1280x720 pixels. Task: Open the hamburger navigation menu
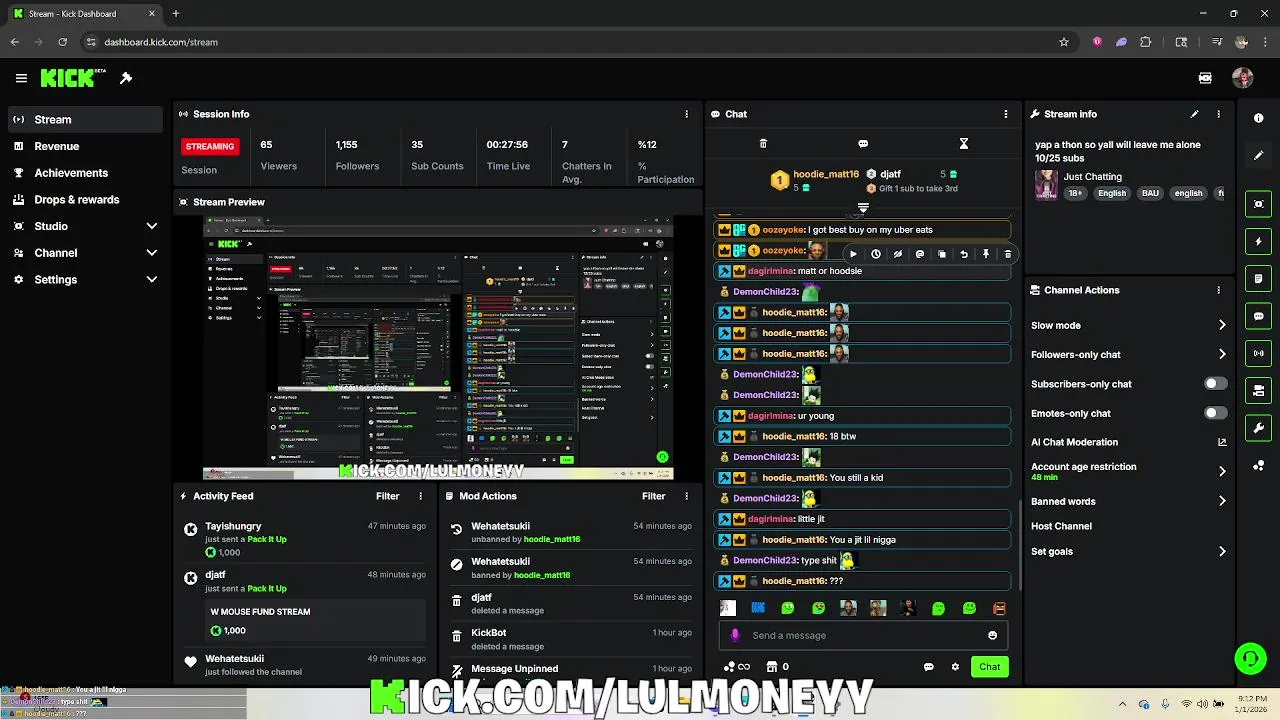[21, 78]
